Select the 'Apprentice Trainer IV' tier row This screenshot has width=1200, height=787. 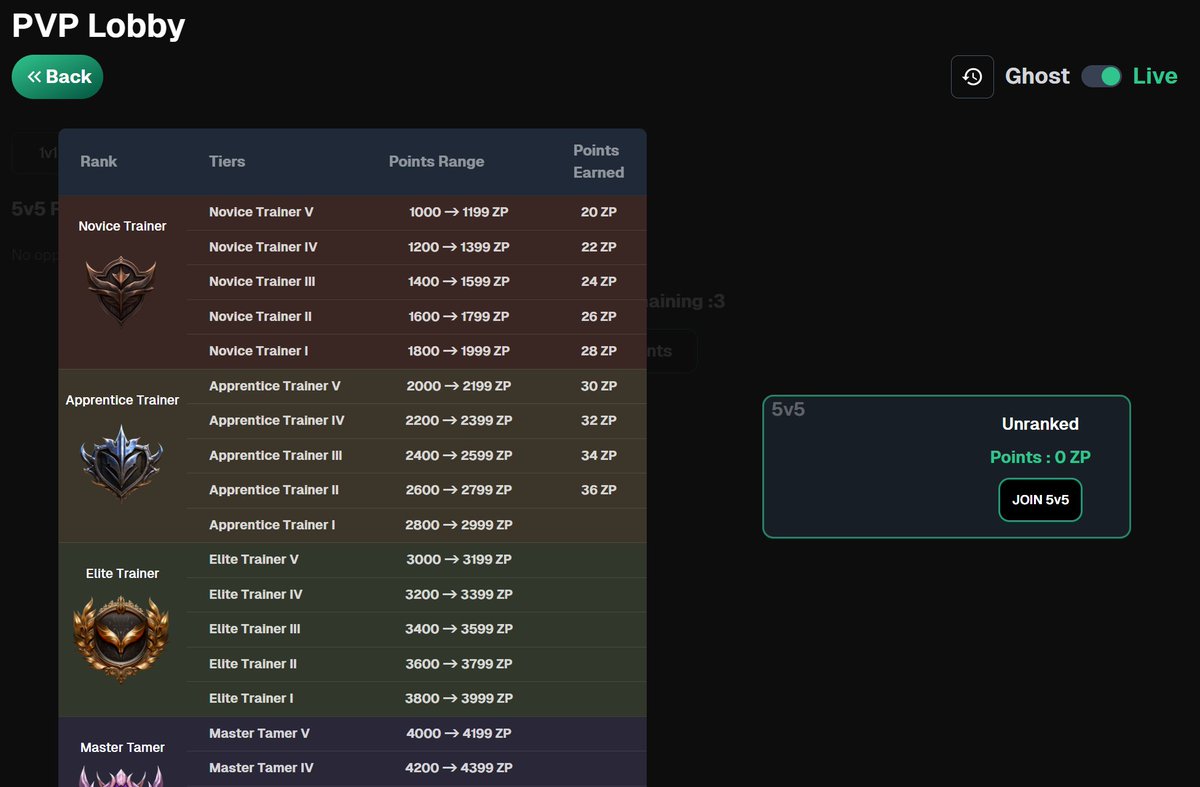[417, 421]
